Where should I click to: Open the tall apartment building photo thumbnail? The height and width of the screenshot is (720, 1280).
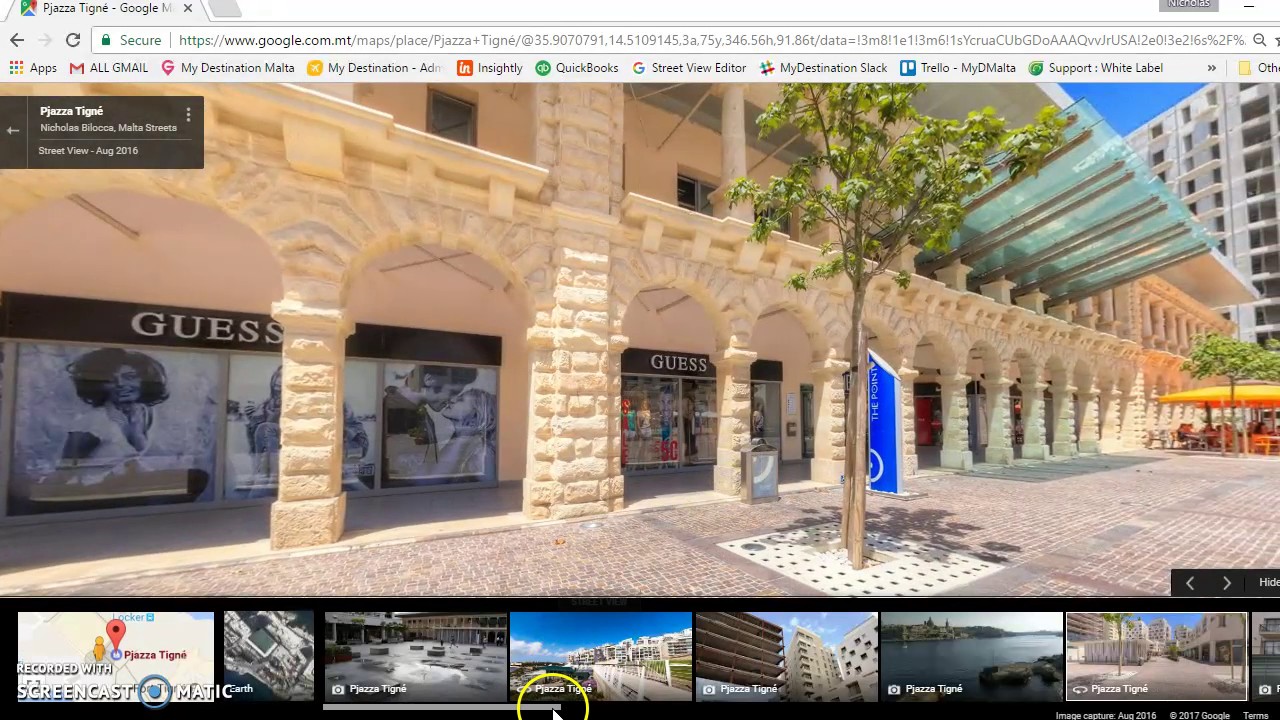pos(787,656)
